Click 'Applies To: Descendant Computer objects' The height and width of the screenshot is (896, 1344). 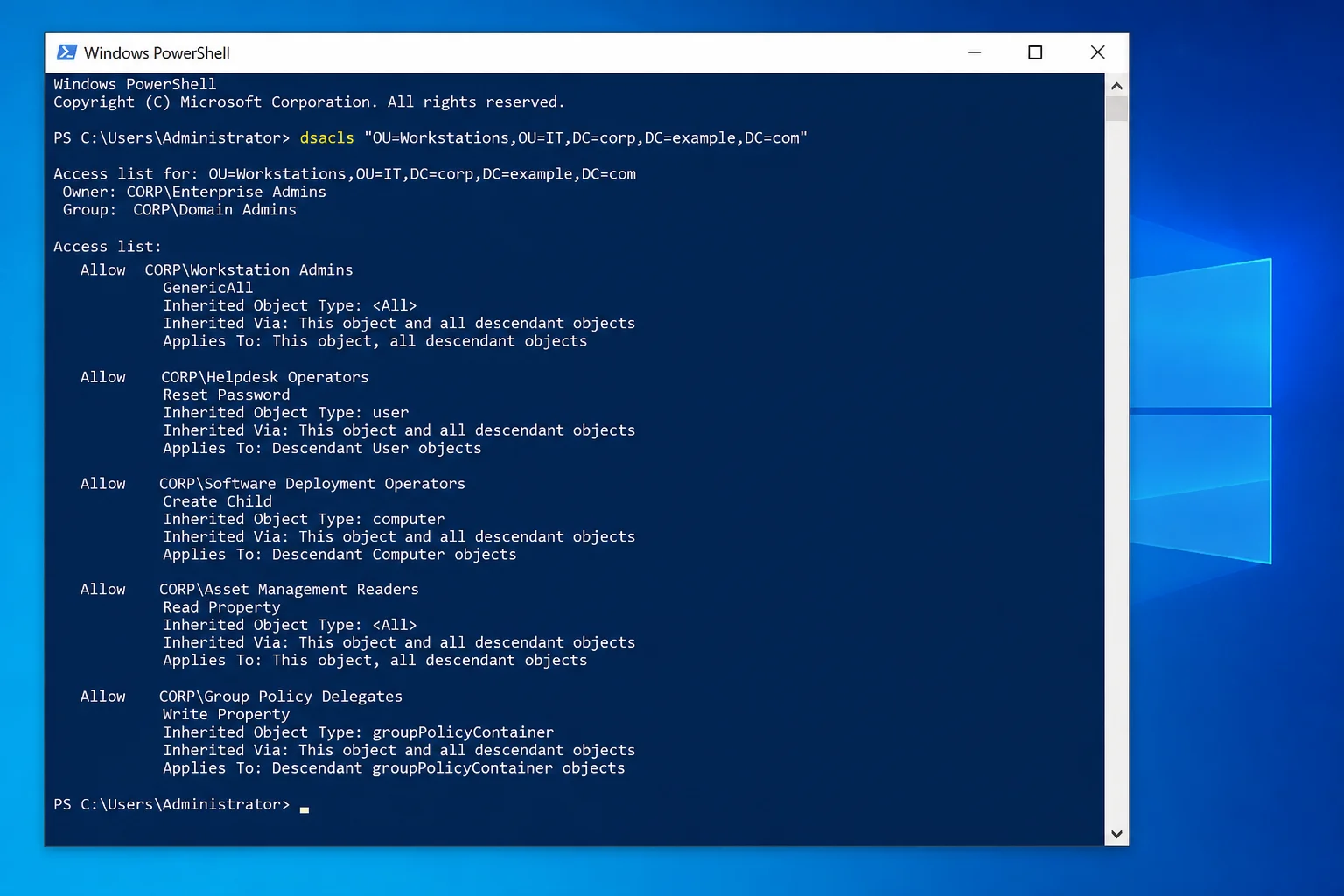(x=339, y=555)
